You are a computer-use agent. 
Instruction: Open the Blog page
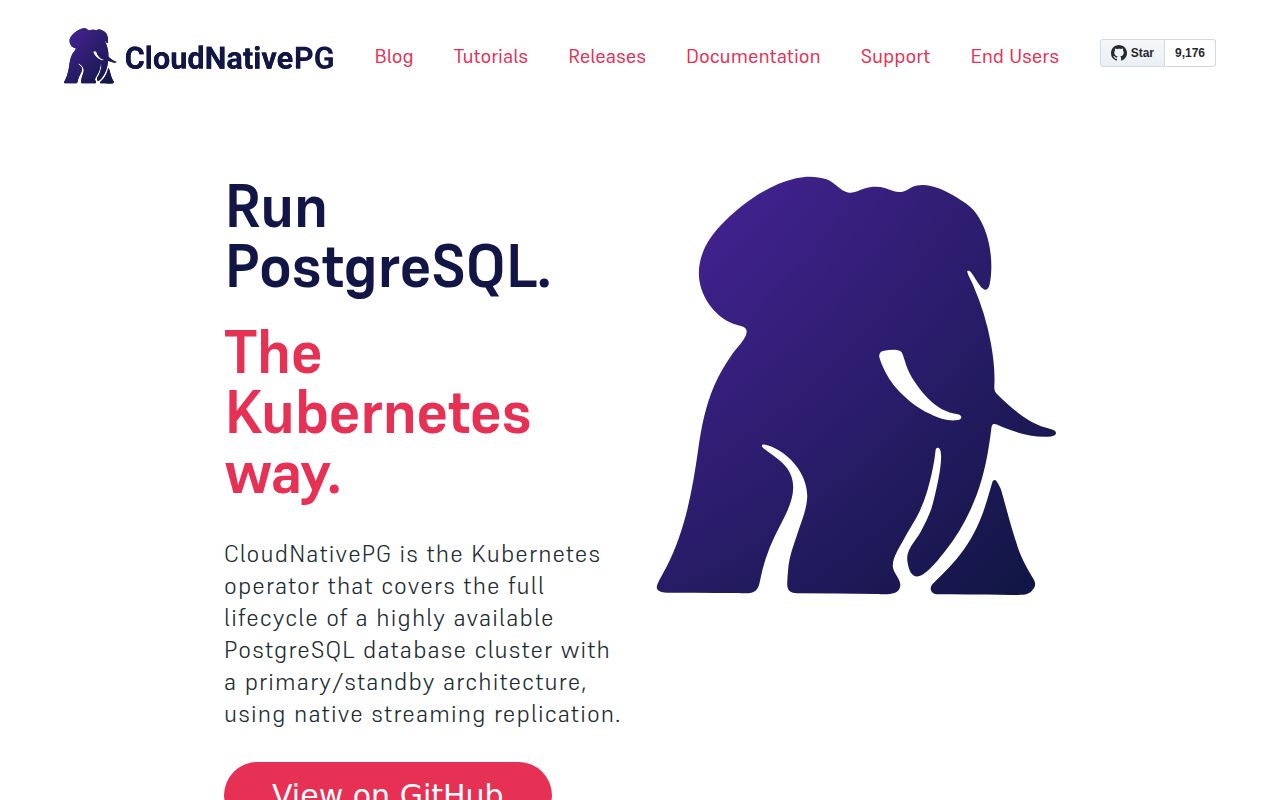pyautogui.click(x=394, y=57)
